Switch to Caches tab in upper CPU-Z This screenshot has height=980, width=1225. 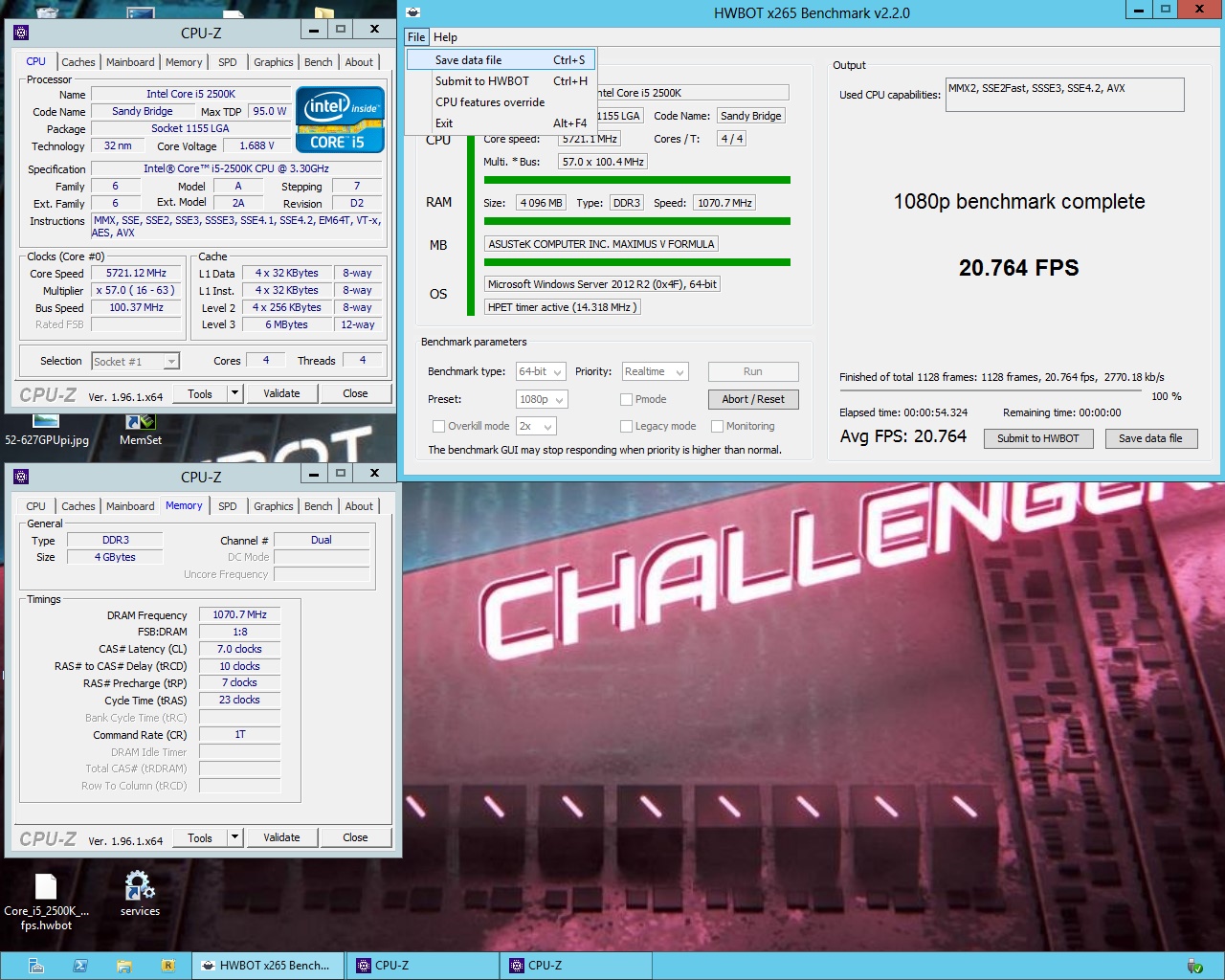tap(78, 62)
